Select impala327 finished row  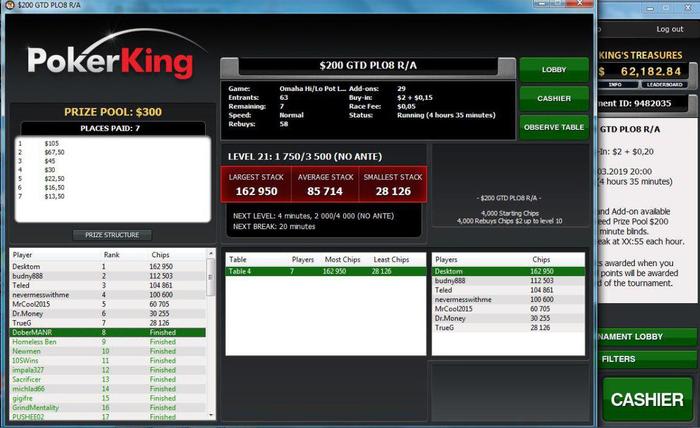tap(108, 370)
